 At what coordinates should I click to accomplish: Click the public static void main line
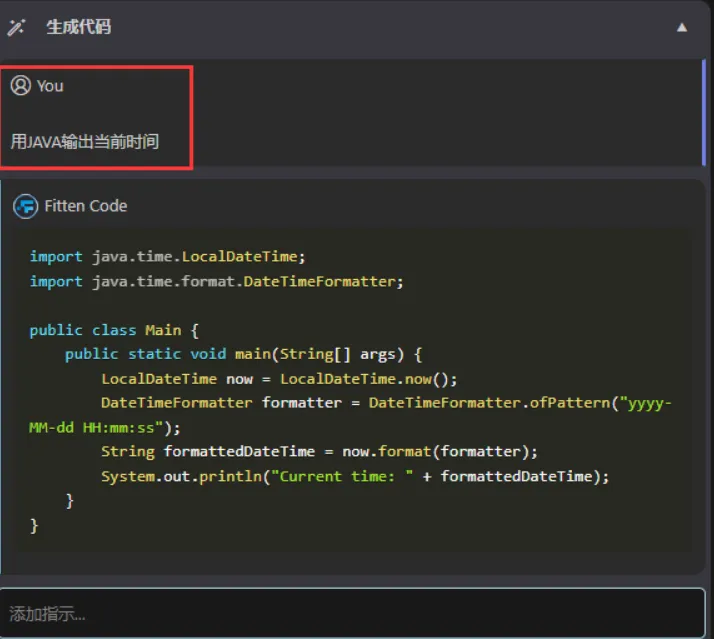click(x=243, y=354)
